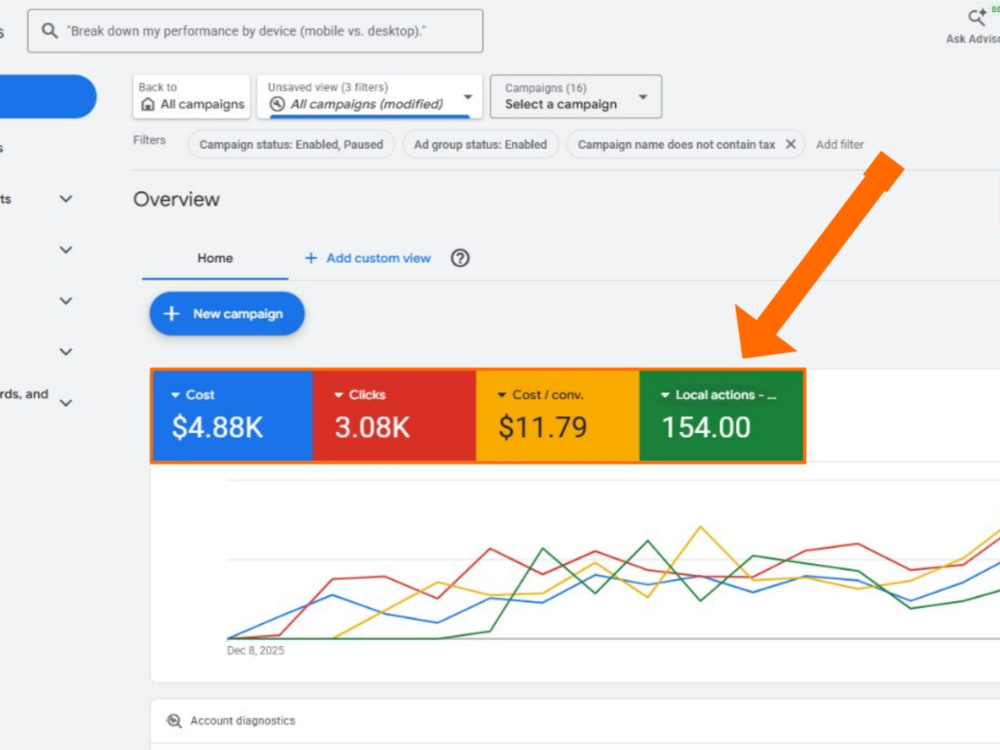Select the $4.88K cost value
The width and height of the screenshot is (1000, 750).
[x=217, y=427]
